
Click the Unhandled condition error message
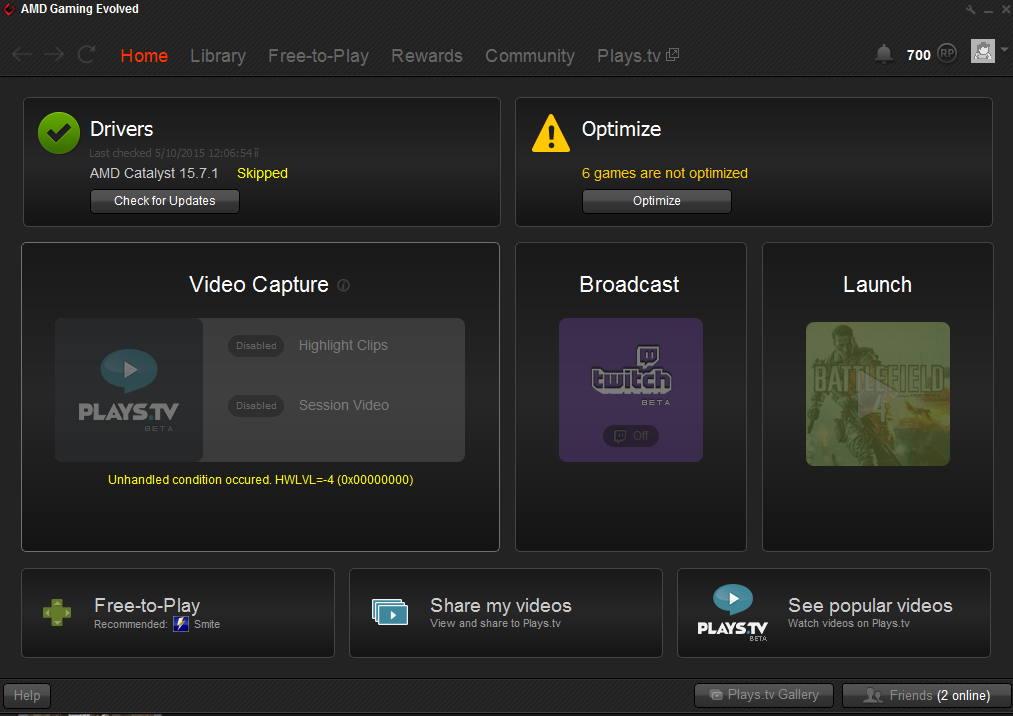coord(260,479)
